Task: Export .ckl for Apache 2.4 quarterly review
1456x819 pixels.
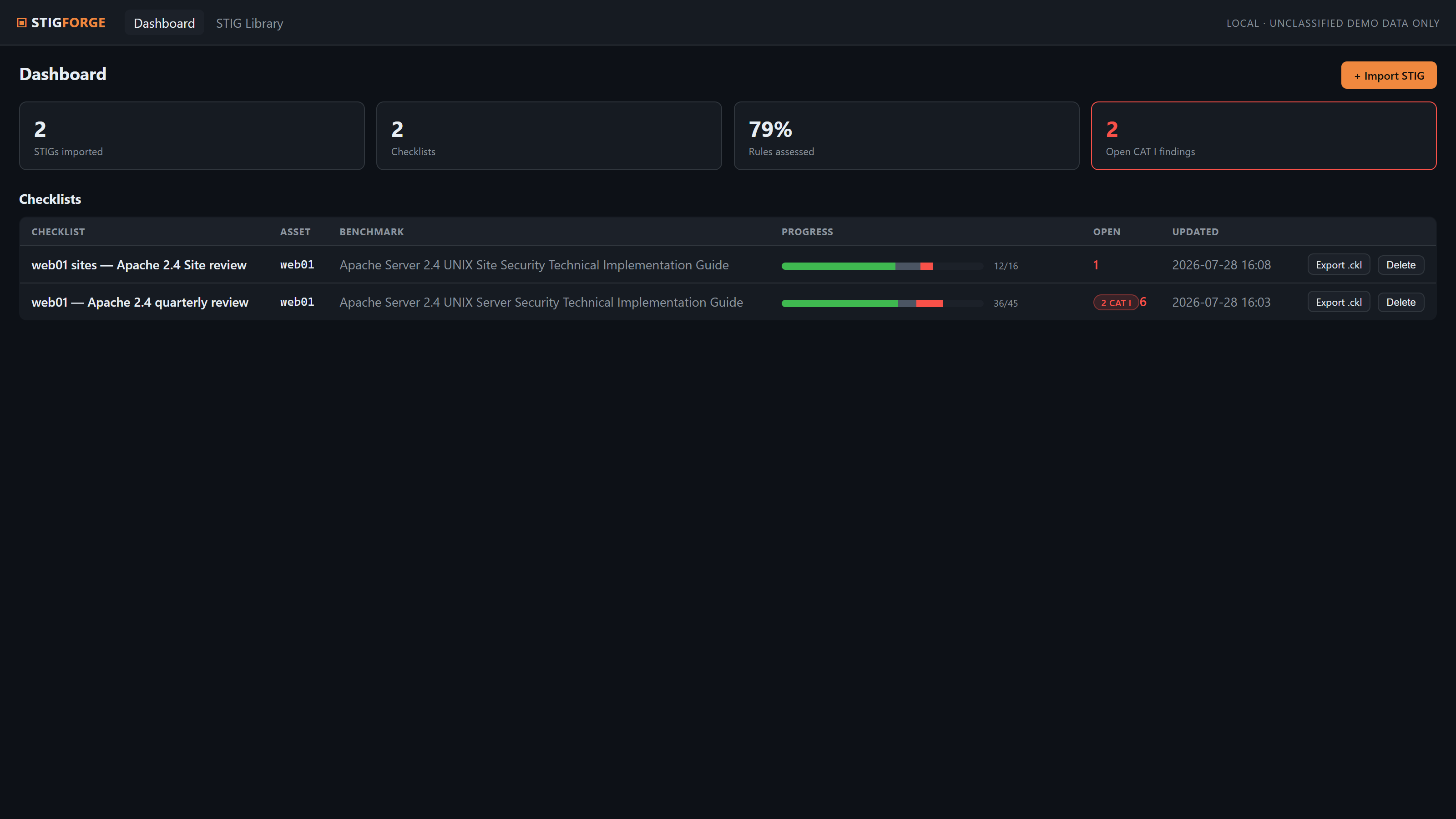Action: point(1339,302)
